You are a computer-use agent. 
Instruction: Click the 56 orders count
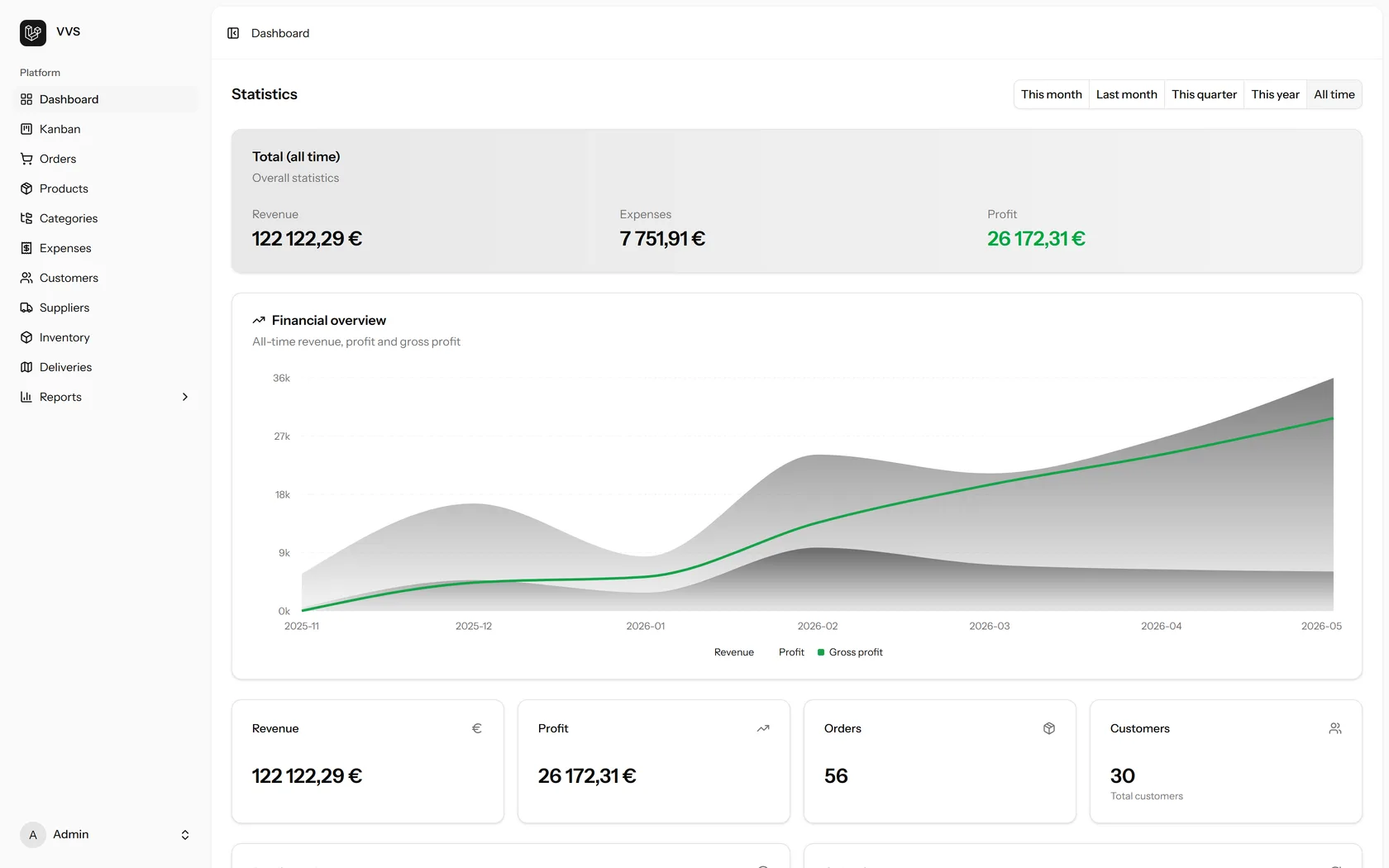click(836, 776)
